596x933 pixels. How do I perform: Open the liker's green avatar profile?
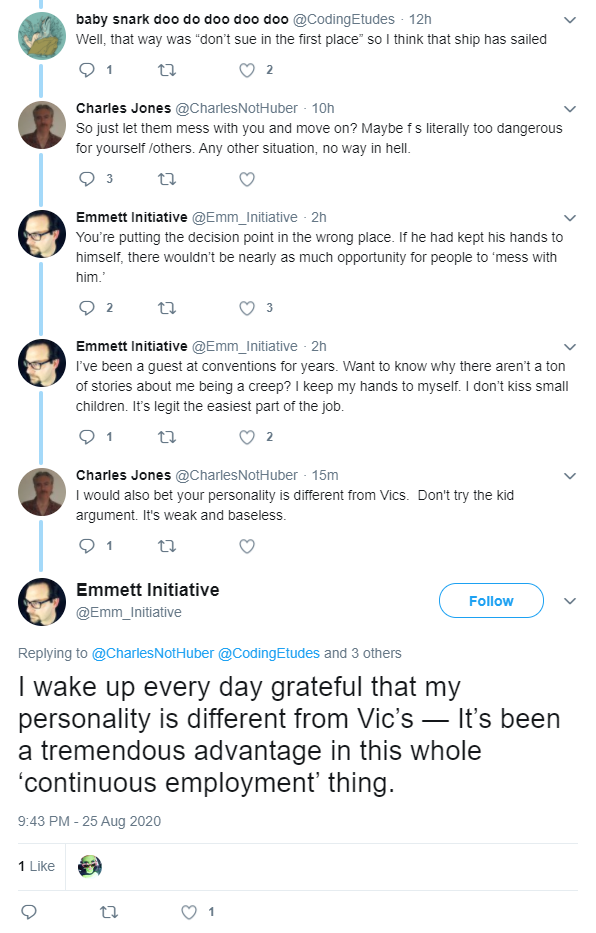pyautogui.click(x=90, y=867)
